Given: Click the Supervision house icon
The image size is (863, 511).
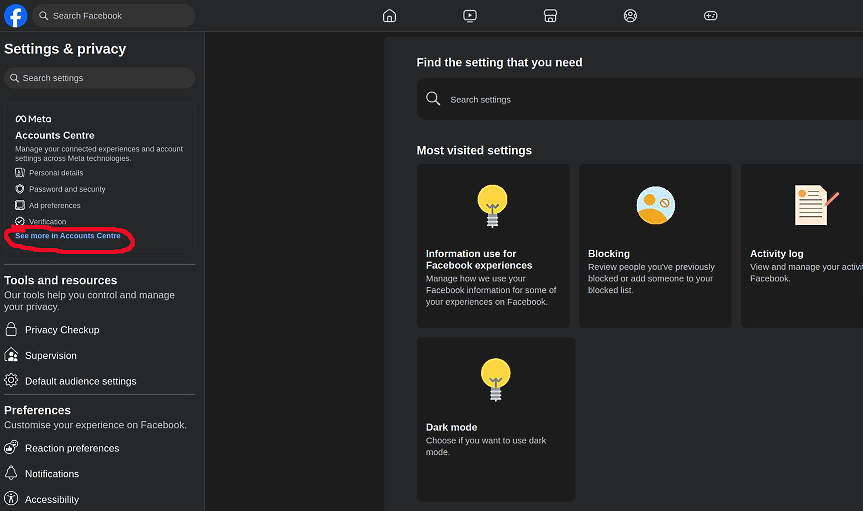Looking at the screenshot, I should click(x=11, y=355).
